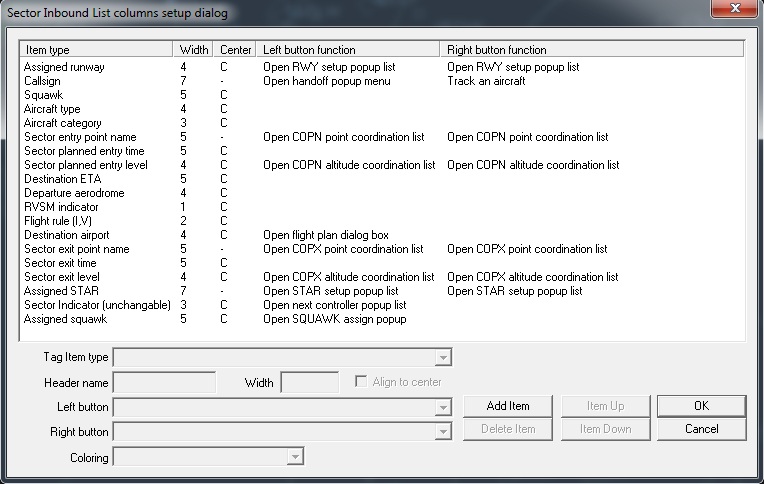This screenshot has height=484, width=764.
Task: Confirm with the OK button
Action: pos(702,406)
